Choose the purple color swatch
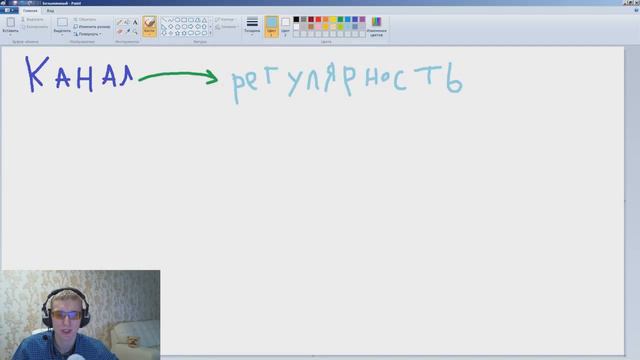Viewport: 640px width, 360px height. 362,19
